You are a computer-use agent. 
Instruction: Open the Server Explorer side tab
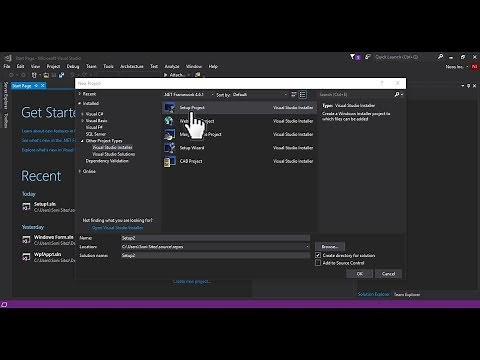(x=5, y=95)
